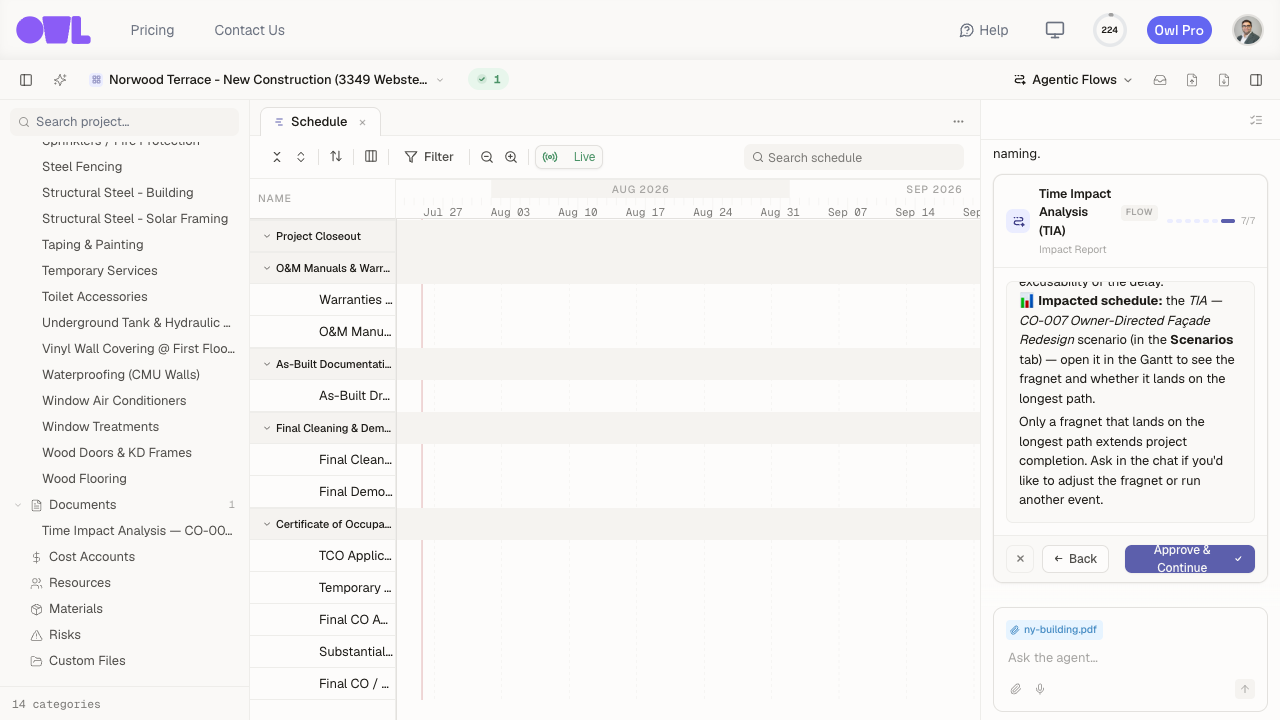The height and width of the screenshot is (720, 1280).
Task: Select the Schedule tab
Action: (319, 122)
